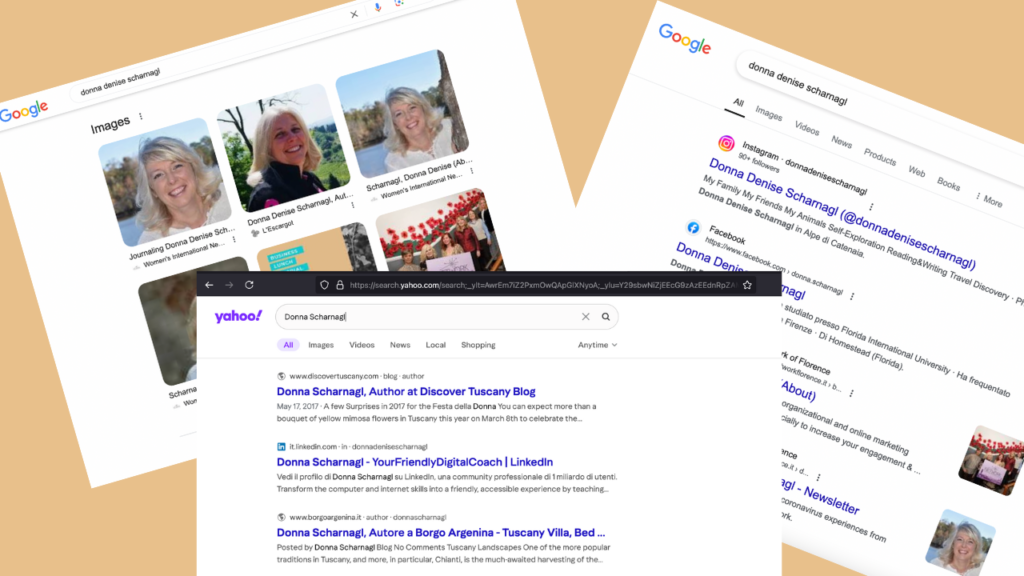
Task: Go back in the Yahoo browser window
Action: click(x=209, y=285)
